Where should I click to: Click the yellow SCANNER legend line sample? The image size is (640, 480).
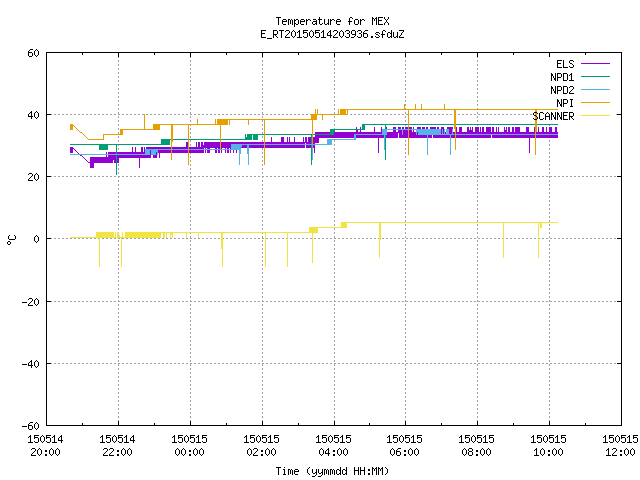pyautogui.click(x=595, y=116)
